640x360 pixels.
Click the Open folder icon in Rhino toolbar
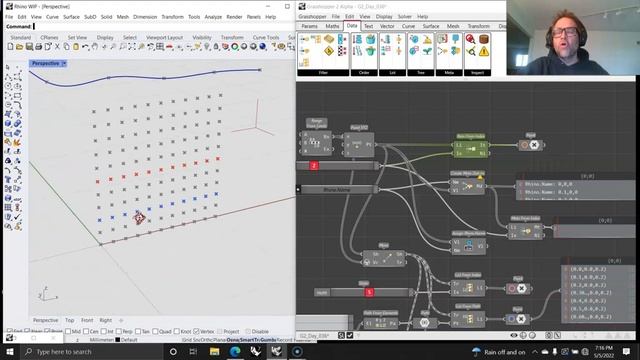pyautogui.click(x=19, y=47)
